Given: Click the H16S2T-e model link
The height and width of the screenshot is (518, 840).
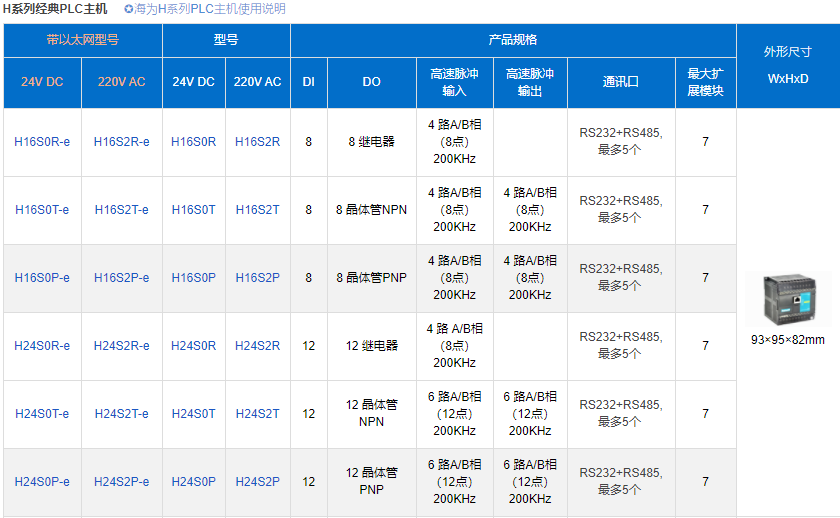Looking at the screenshot, I should point(121,210).
